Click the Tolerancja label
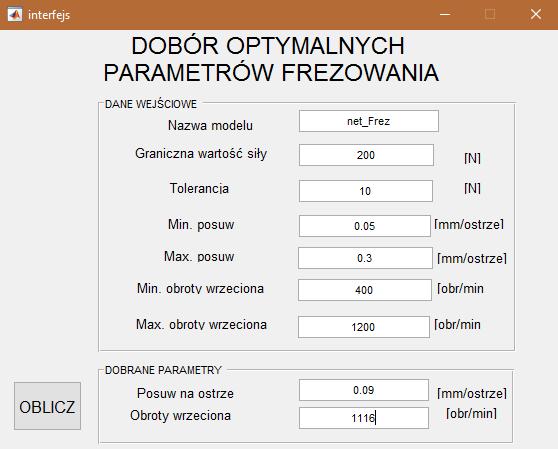558x449 pixels. (x=199, y=188)
